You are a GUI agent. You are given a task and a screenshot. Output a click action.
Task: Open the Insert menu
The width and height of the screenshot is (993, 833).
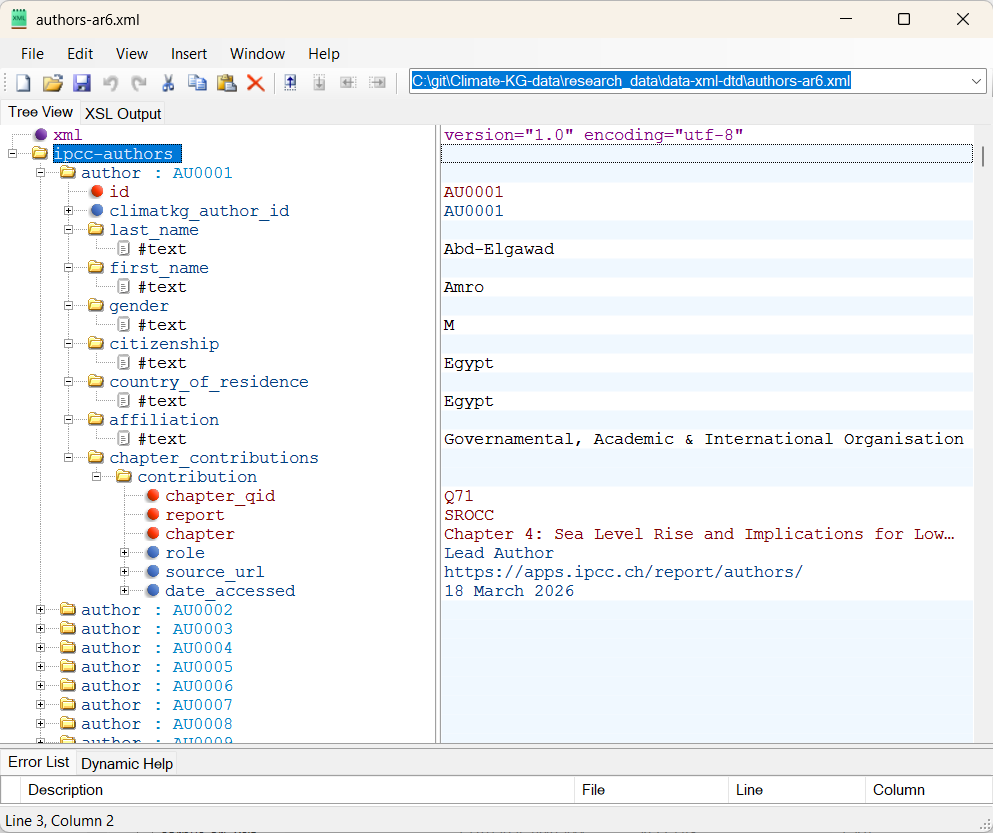click(189, 54)
